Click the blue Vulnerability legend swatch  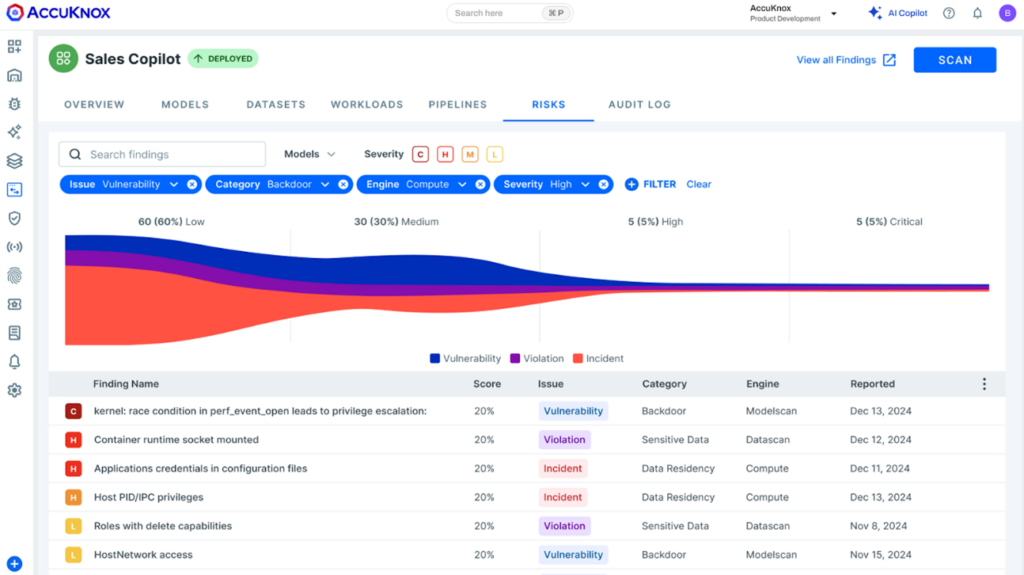(x=435, y=358)
